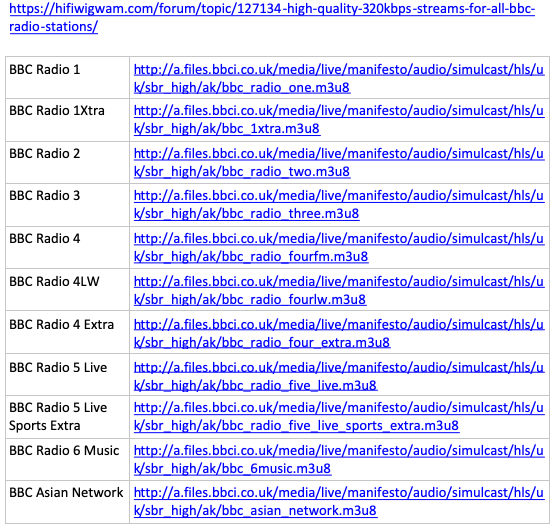Click the BBC Asian Network cell

pyautogui.click(x=67, y=502)
